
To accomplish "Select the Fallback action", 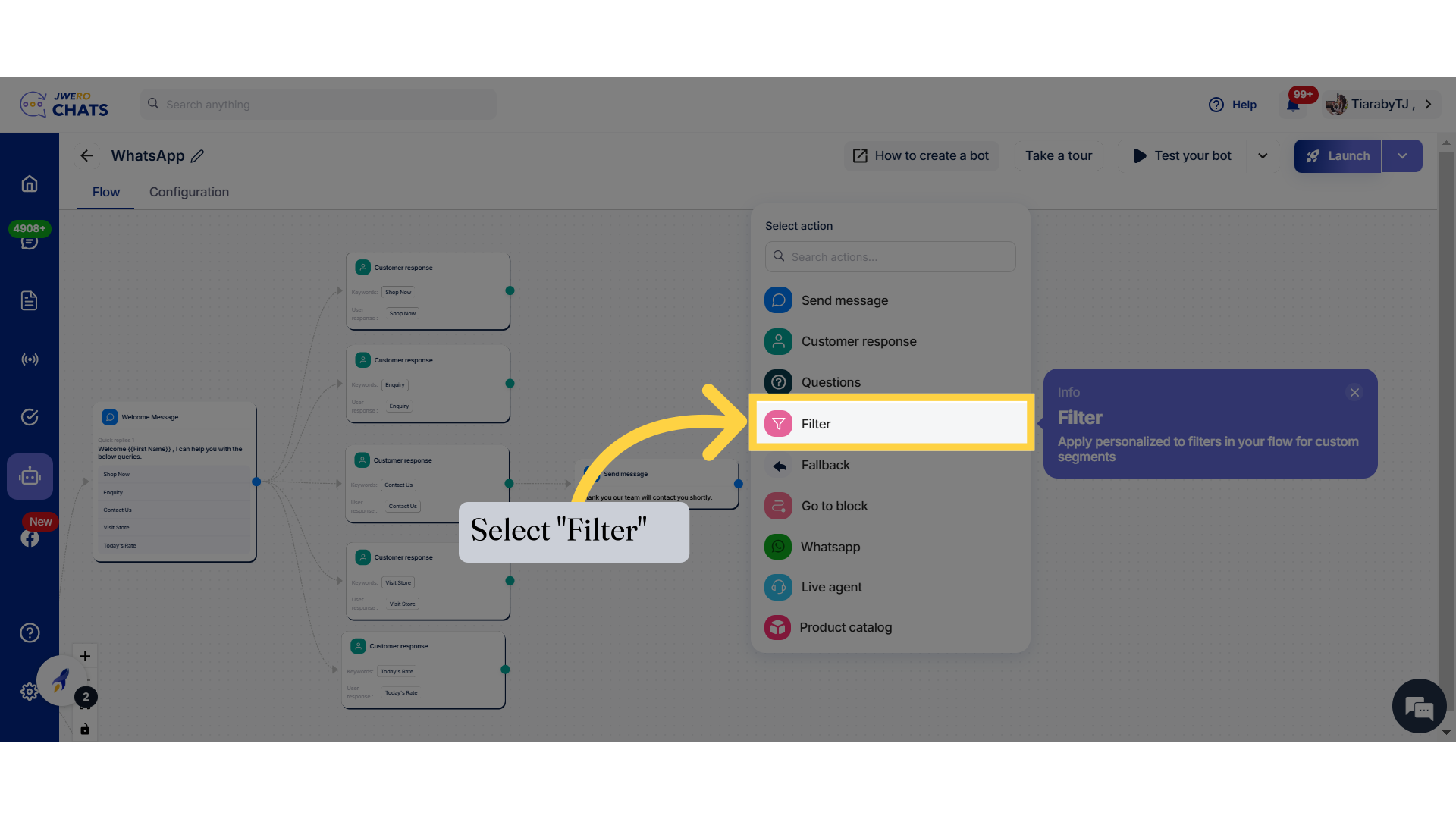I will coord(826,465).
